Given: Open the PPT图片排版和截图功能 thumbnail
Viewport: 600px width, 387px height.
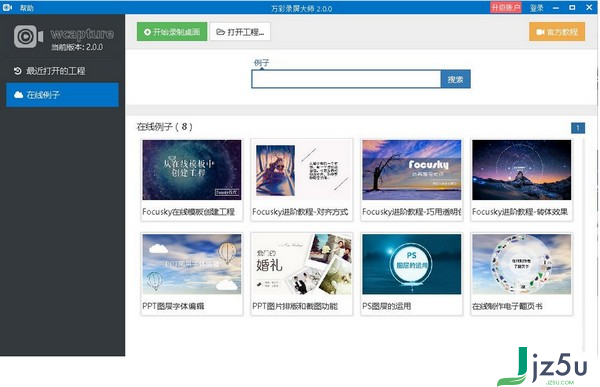Looking at the screenshot, I should 302,264.
